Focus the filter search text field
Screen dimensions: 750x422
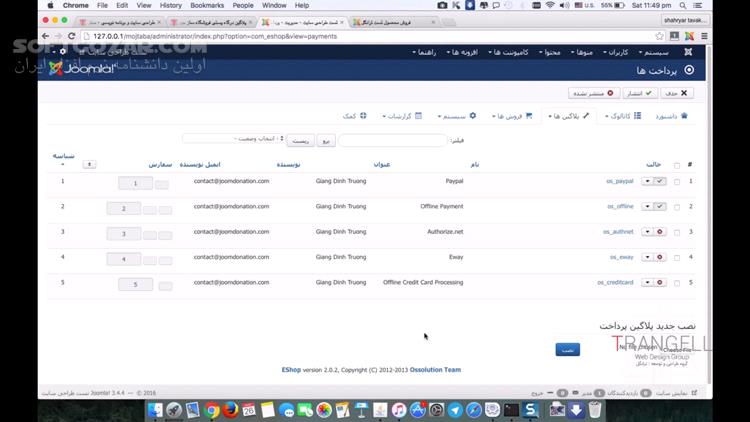pos(392,140)
